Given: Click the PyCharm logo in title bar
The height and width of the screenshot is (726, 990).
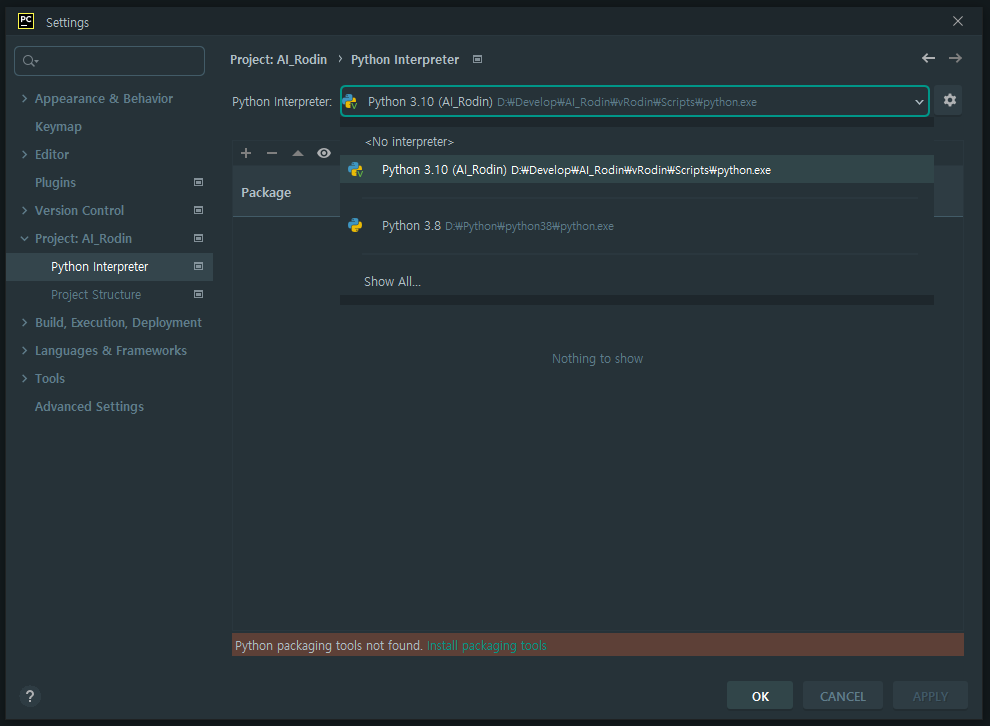Looking at the screenshot, I should (26, 21).
